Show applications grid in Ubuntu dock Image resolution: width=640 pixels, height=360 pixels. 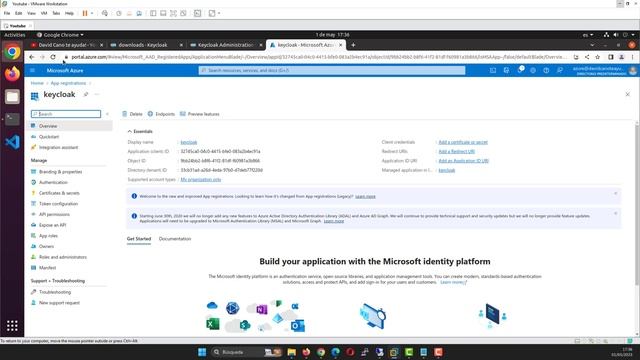tap(12, 325)
